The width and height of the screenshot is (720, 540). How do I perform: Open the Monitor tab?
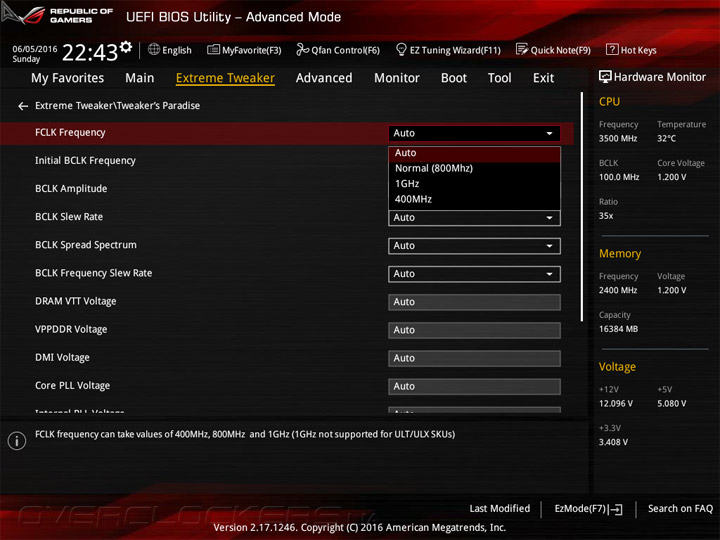click(x=397, y=78)
